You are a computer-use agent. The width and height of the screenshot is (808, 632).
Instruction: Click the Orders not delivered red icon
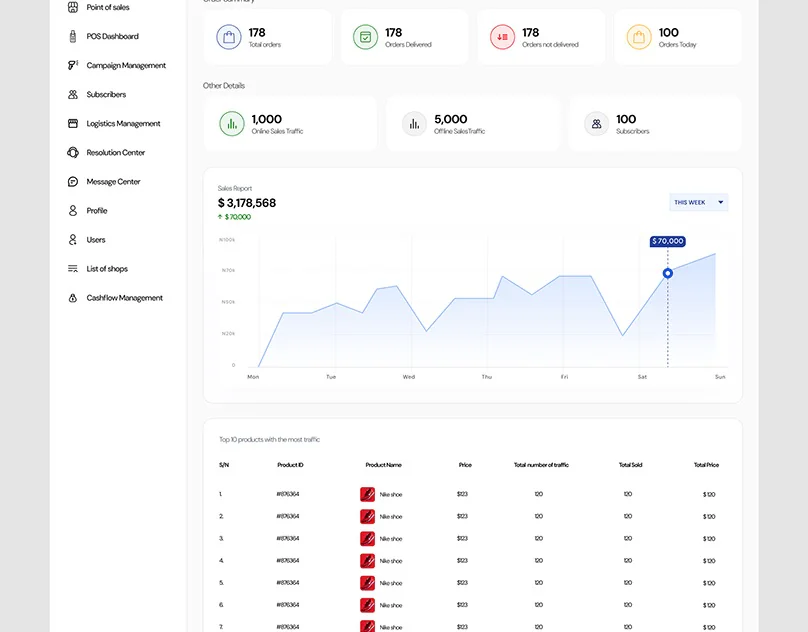click(502, 37)
